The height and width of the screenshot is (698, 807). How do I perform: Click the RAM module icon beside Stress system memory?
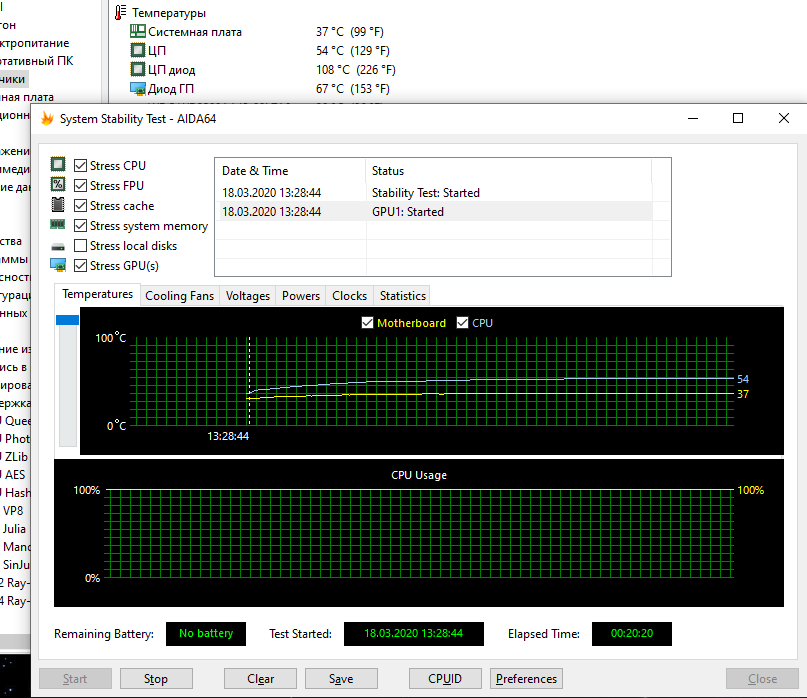click(x=58, y=226)
